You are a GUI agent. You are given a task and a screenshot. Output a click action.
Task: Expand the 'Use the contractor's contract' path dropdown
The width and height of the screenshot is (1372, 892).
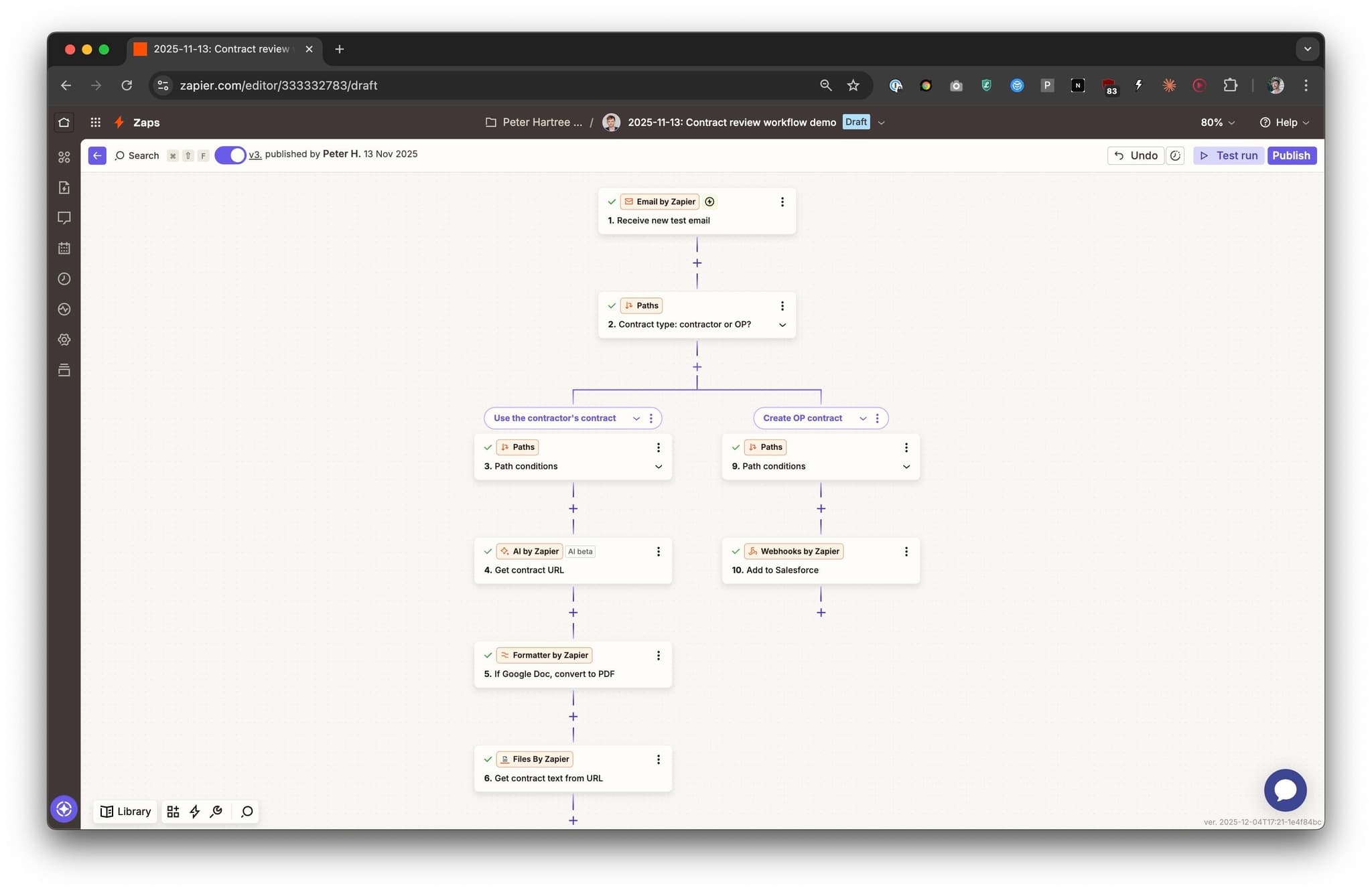[636, 418]
